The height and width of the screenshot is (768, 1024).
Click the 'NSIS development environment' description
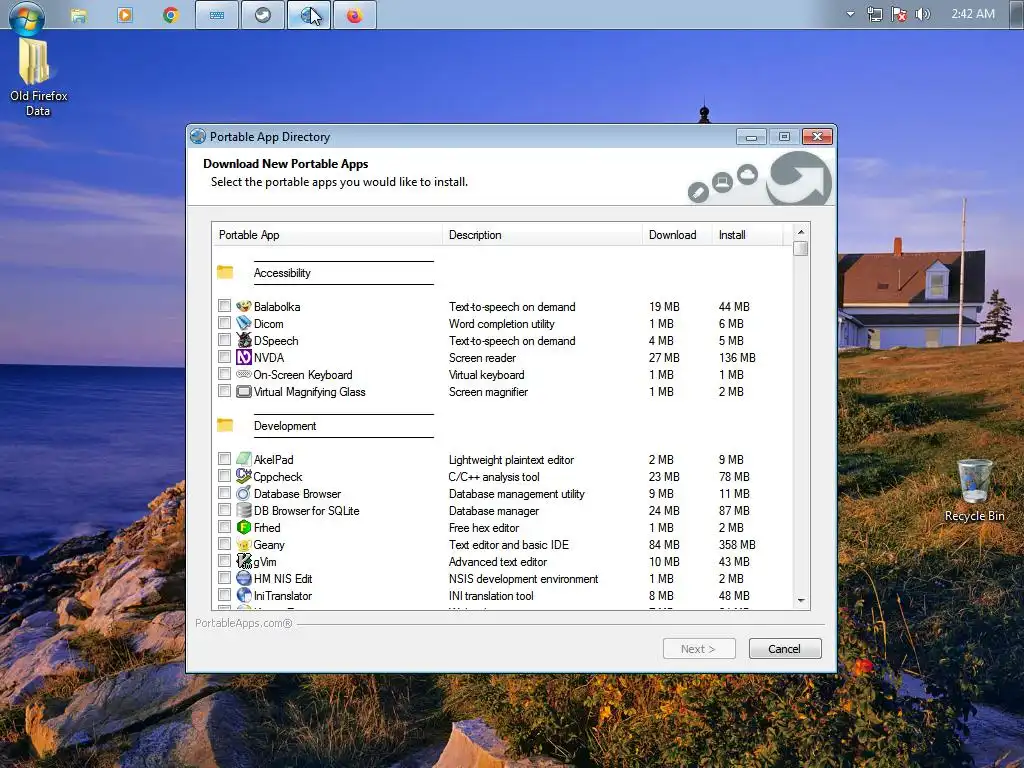point(523,579)
